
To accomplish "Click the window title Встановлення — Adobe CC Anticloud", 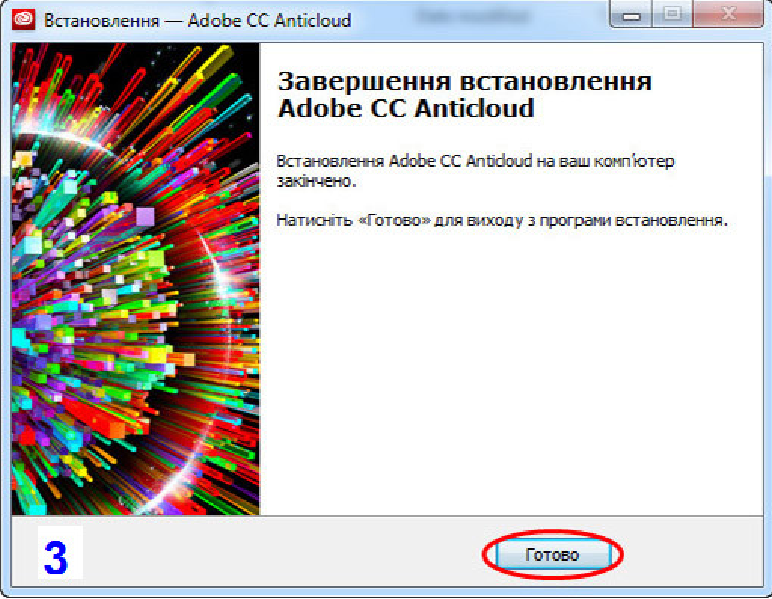I will 197,20.
